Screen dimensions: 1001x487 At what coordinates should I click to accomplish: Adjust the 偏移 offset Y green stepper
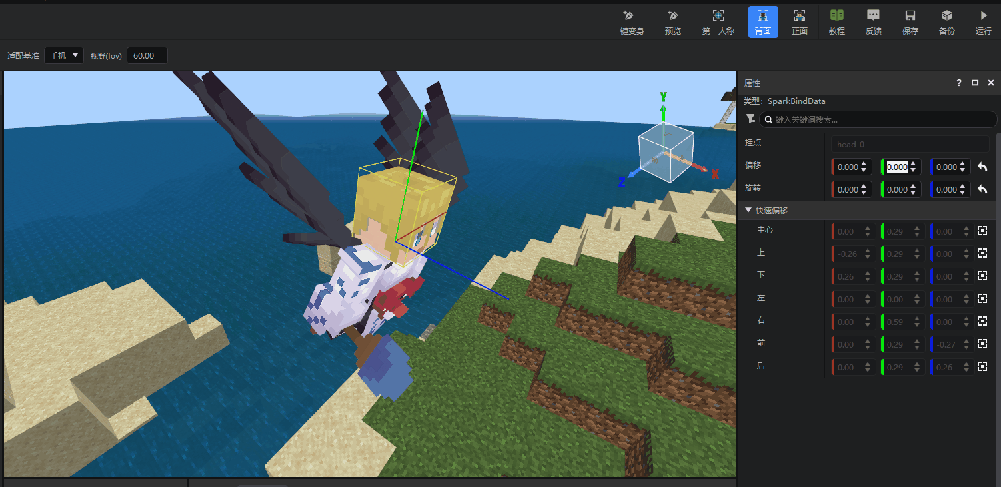[913, 167]
